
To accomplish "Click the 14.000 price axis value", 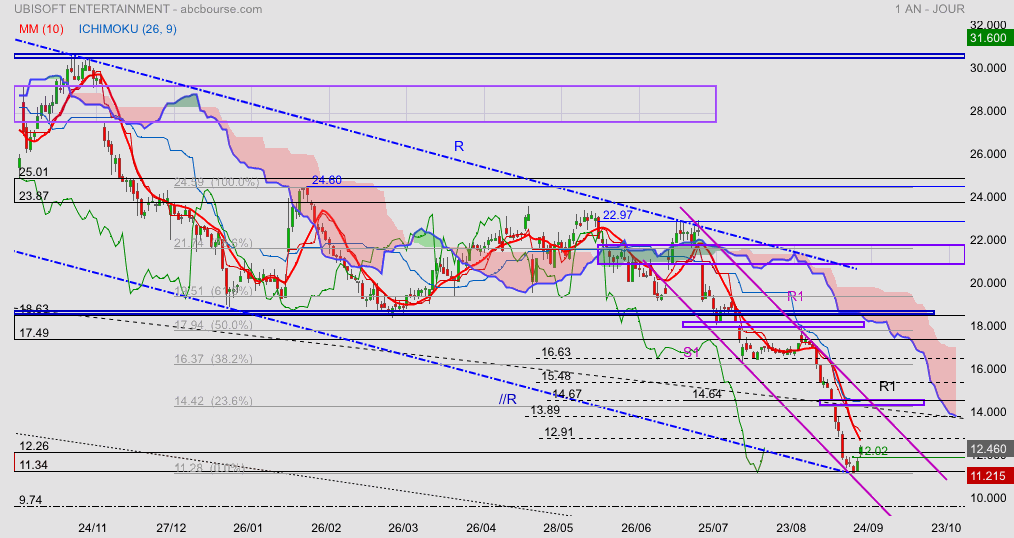I will pos(988,412).
